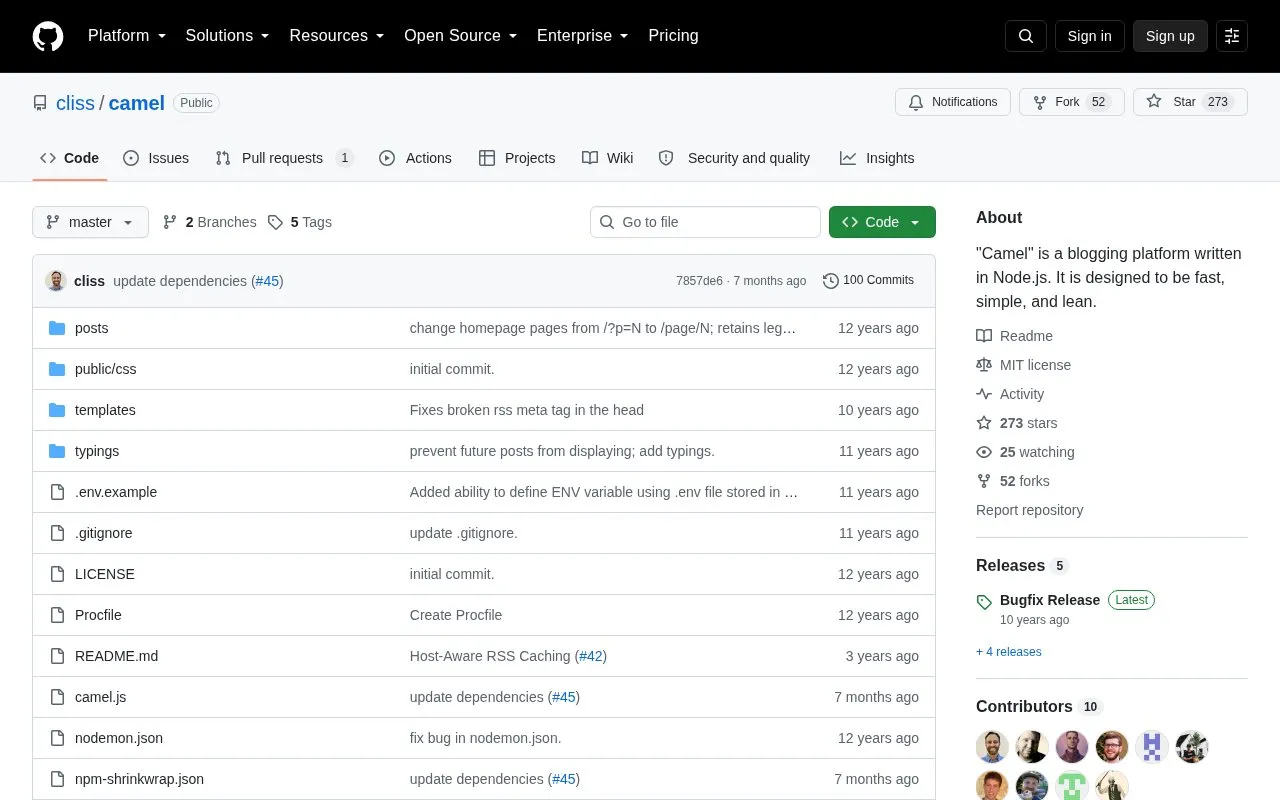This screenshot has width=1280, height=800.
Task: Click the file icon beside LICENSE
Action: [x=57, y=574]
